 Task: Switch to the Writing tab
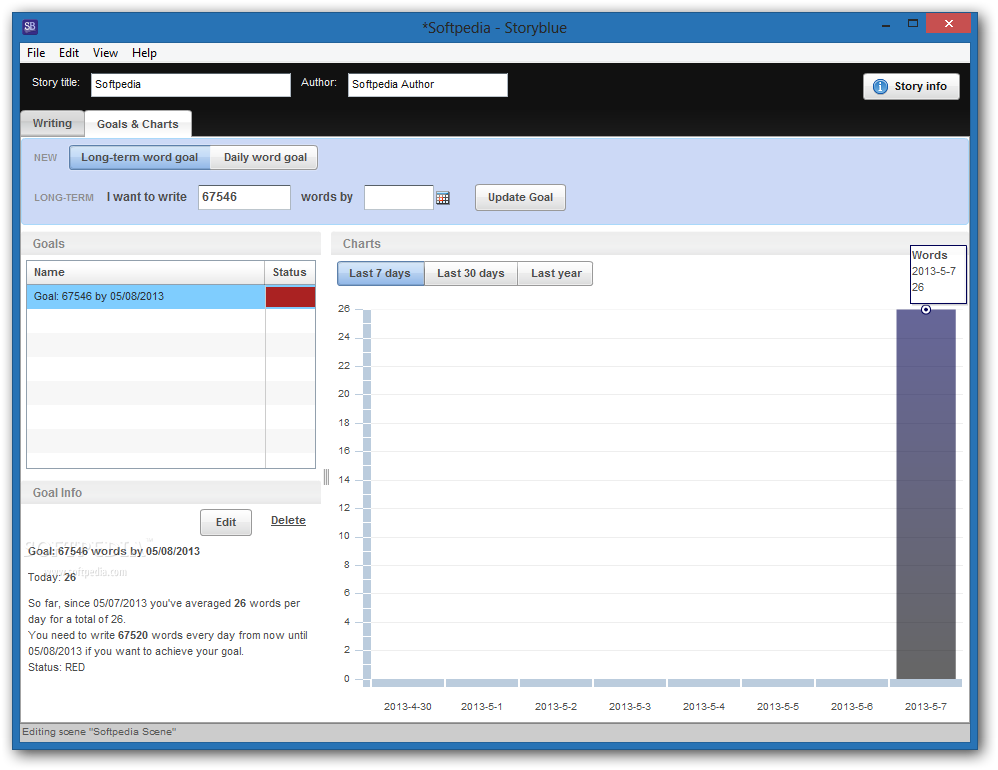[x=52, y=123]
